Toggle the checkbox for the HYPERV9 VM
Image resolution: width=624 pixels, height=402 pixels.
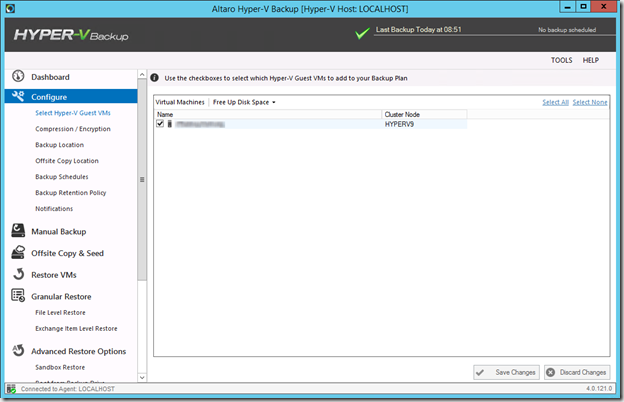(x=160, y=123)
